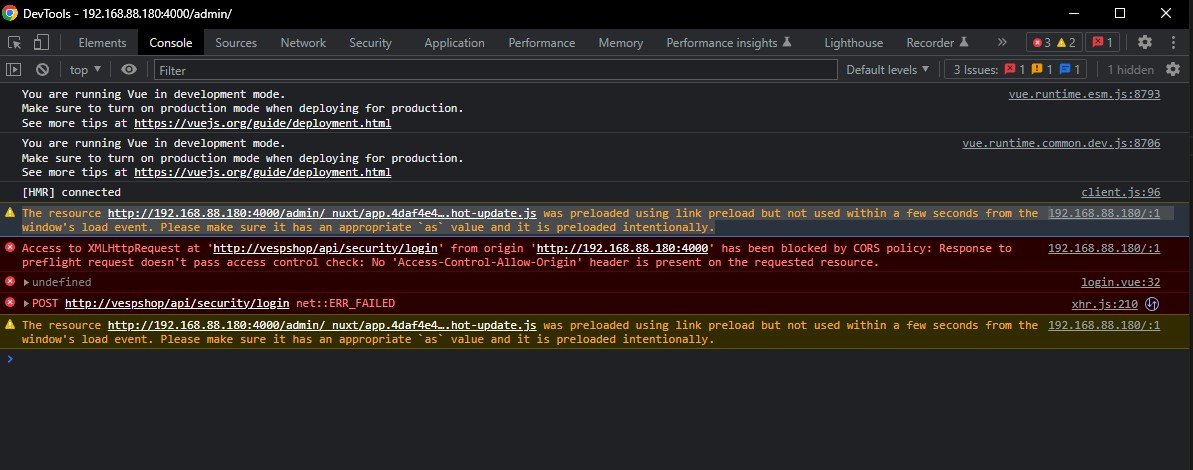
Task: Close the DevTools window
Action: point(1166,13)
